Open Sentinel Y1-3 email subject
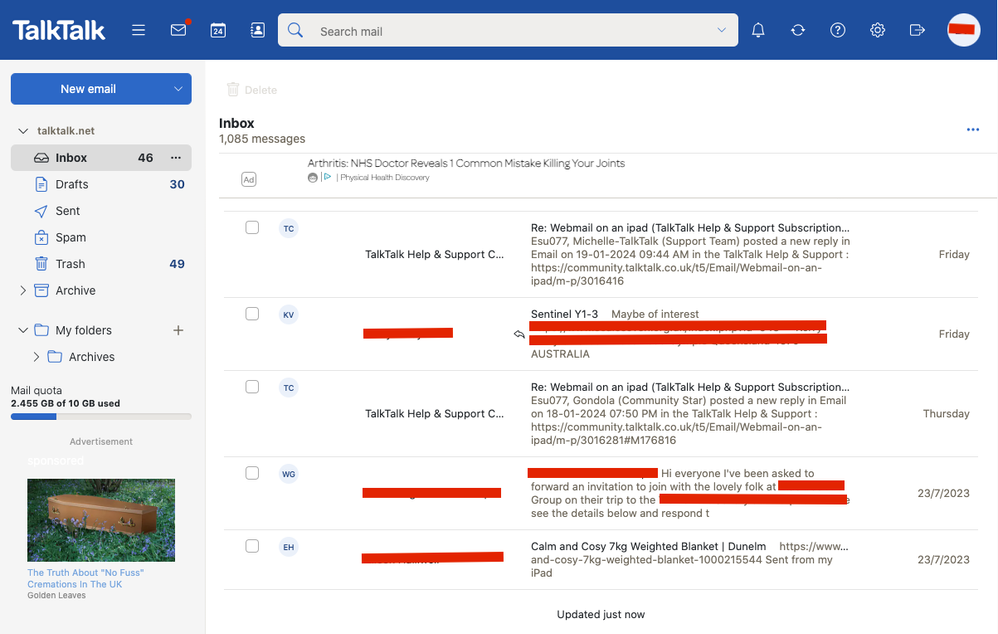Image resolution: width=998 pixels, height=634 pixels. click(565, 314)
